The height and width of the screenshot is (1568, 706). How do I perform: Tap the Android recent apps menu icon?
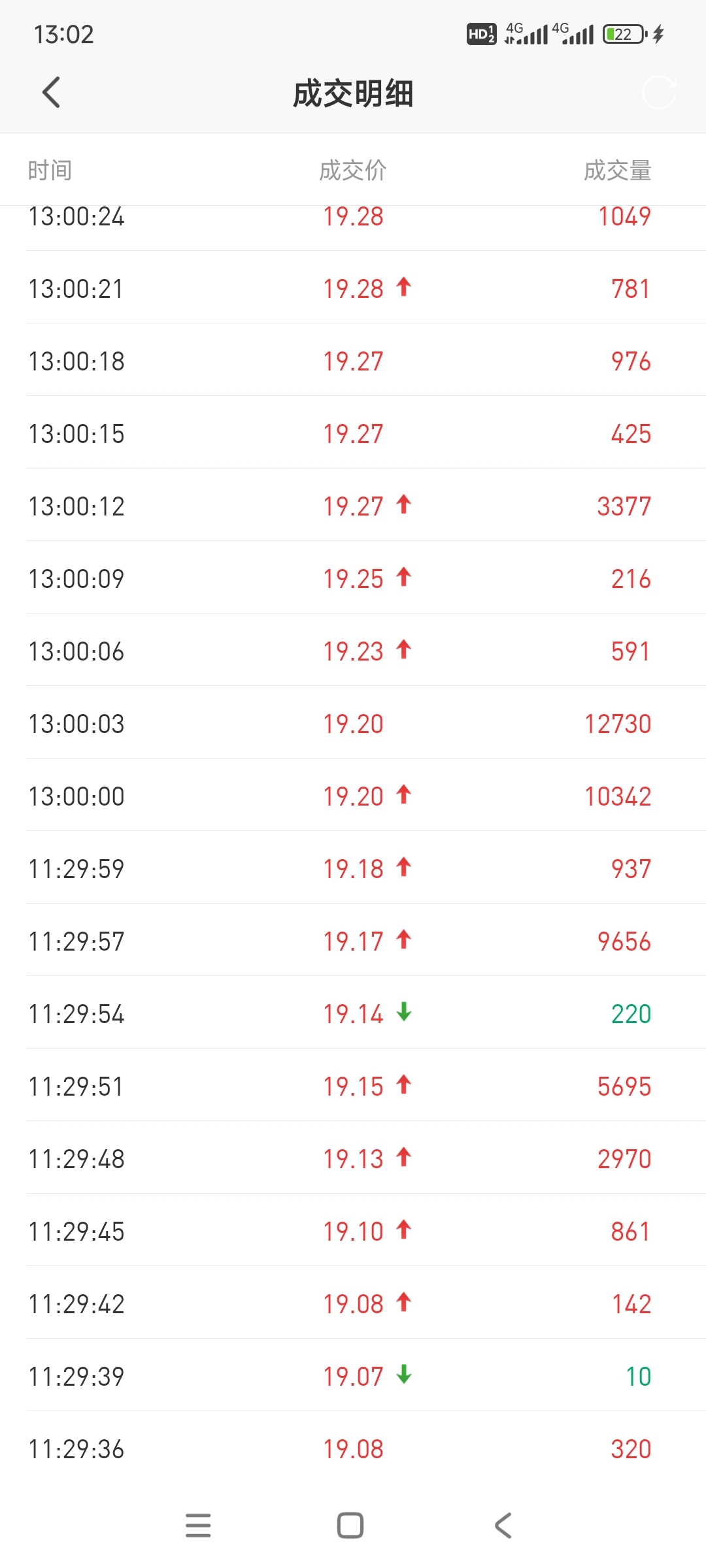(198, 1526)
